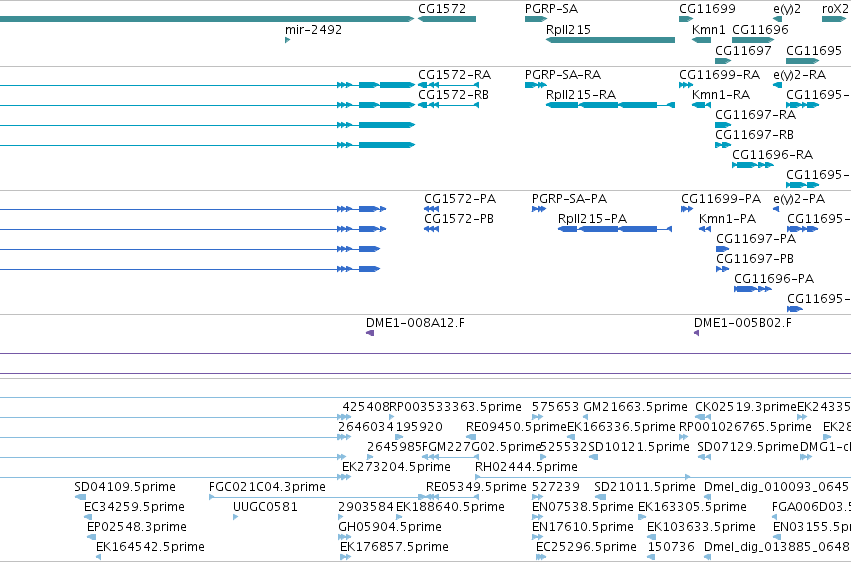Click the RH02444.5prime EST label

click(x=526, y=467)
